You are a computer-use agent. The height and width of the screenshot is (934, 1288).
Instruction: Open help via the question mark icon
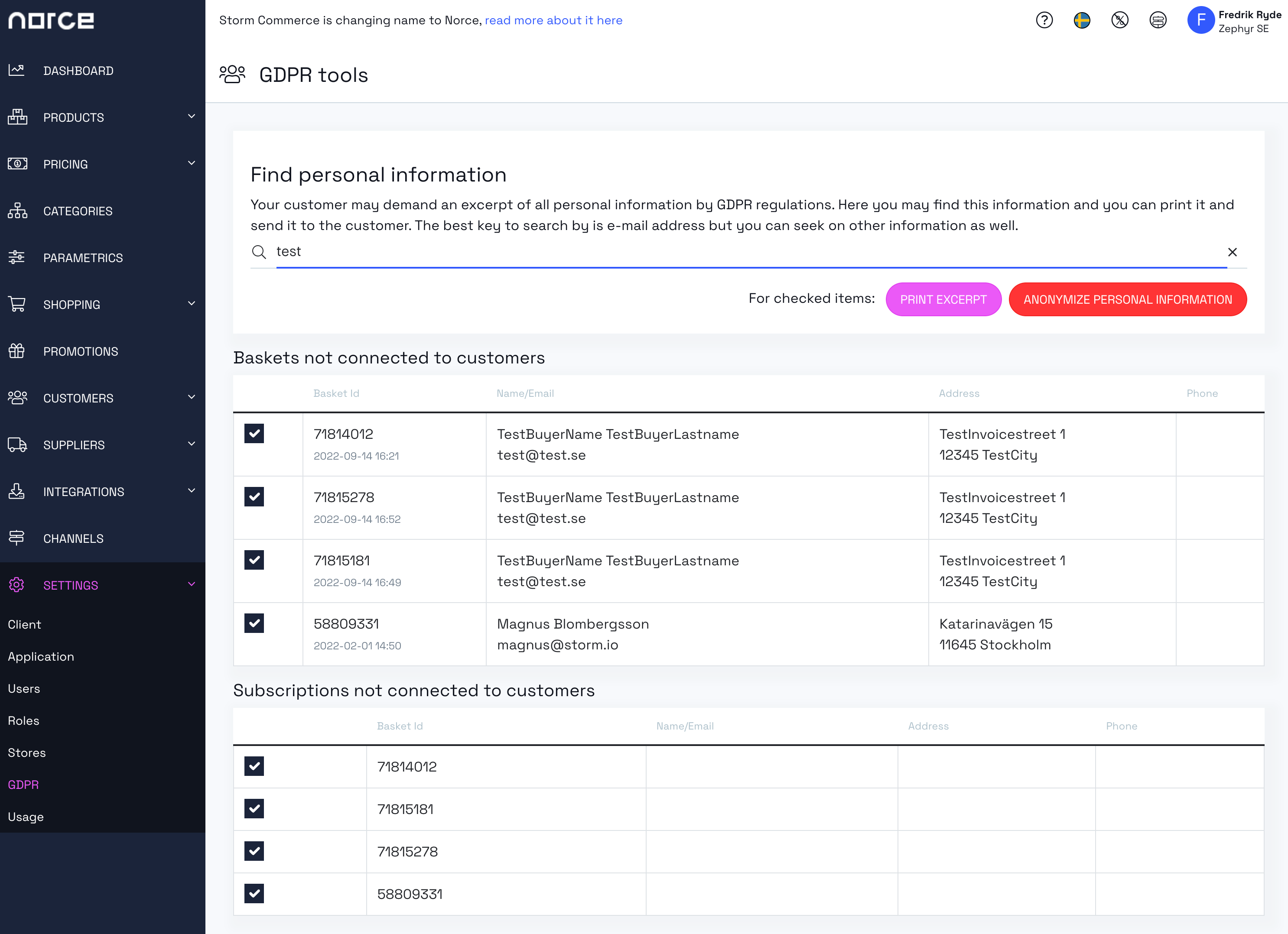pos(1044,20)
